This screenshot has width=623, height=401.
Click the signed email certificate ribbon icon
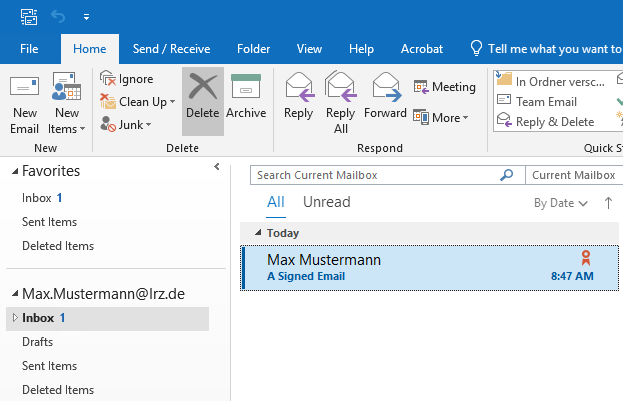point(586,258)
